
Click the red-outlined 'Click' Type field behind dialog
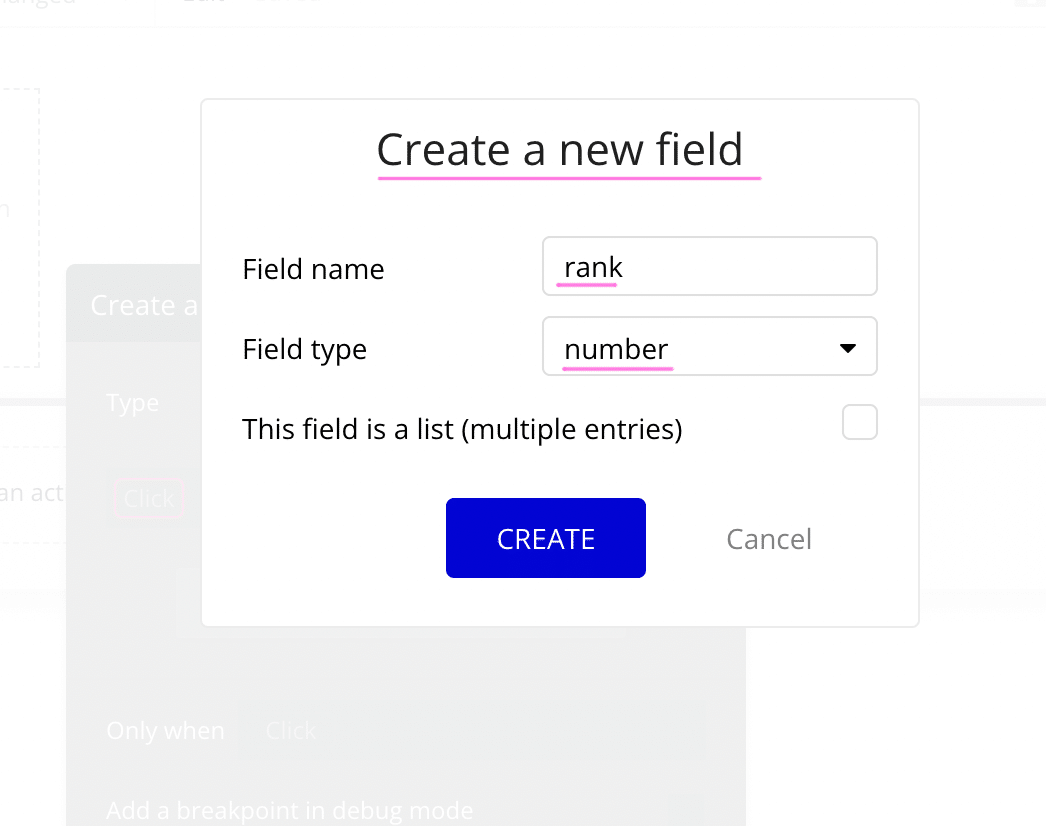pyautogui.click(x=149, y=498)
